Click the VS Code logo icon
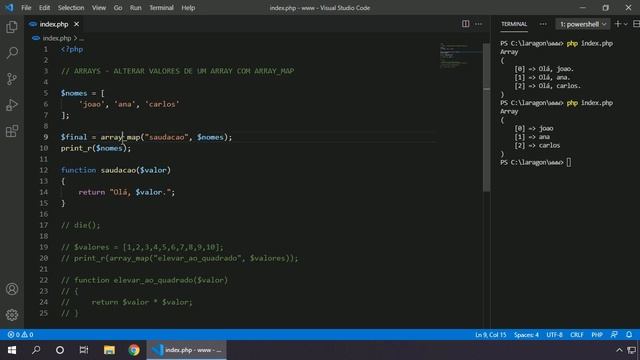This screenshot has height=360, width=640. pos(9,7)
